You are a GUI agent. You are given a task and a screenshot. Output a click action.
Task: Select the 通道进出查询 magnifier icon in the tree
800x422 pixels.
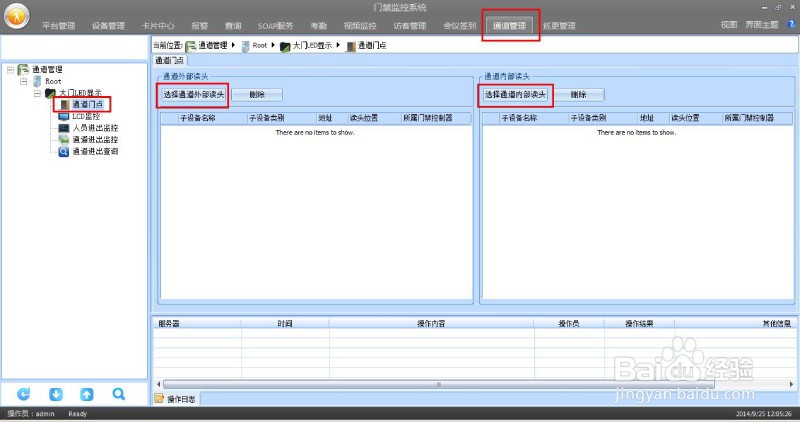click(x=64, y=152)
